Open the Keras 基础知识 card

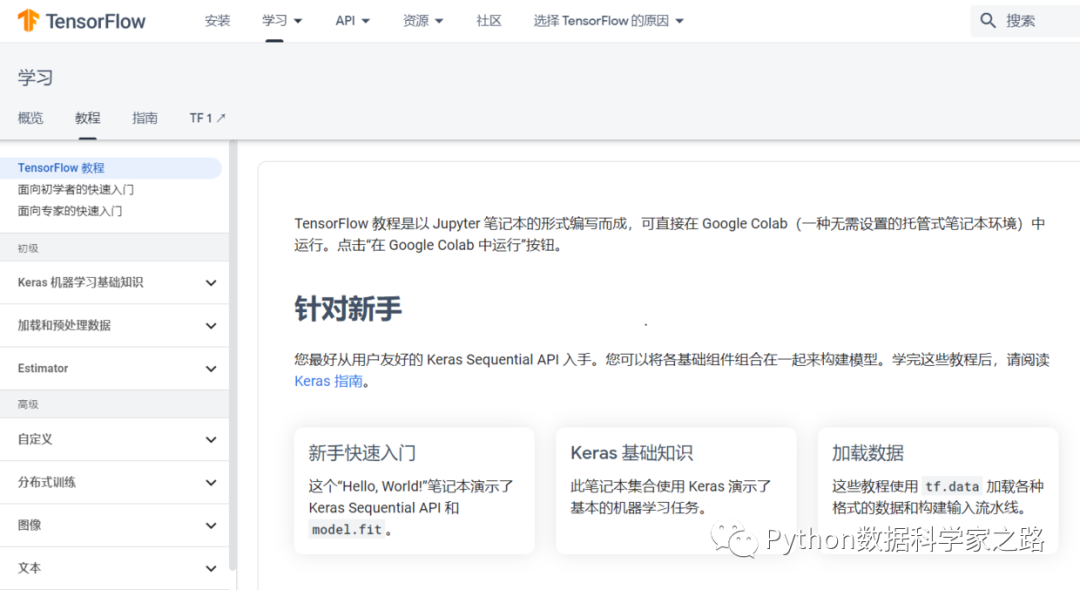click(676, 490)
